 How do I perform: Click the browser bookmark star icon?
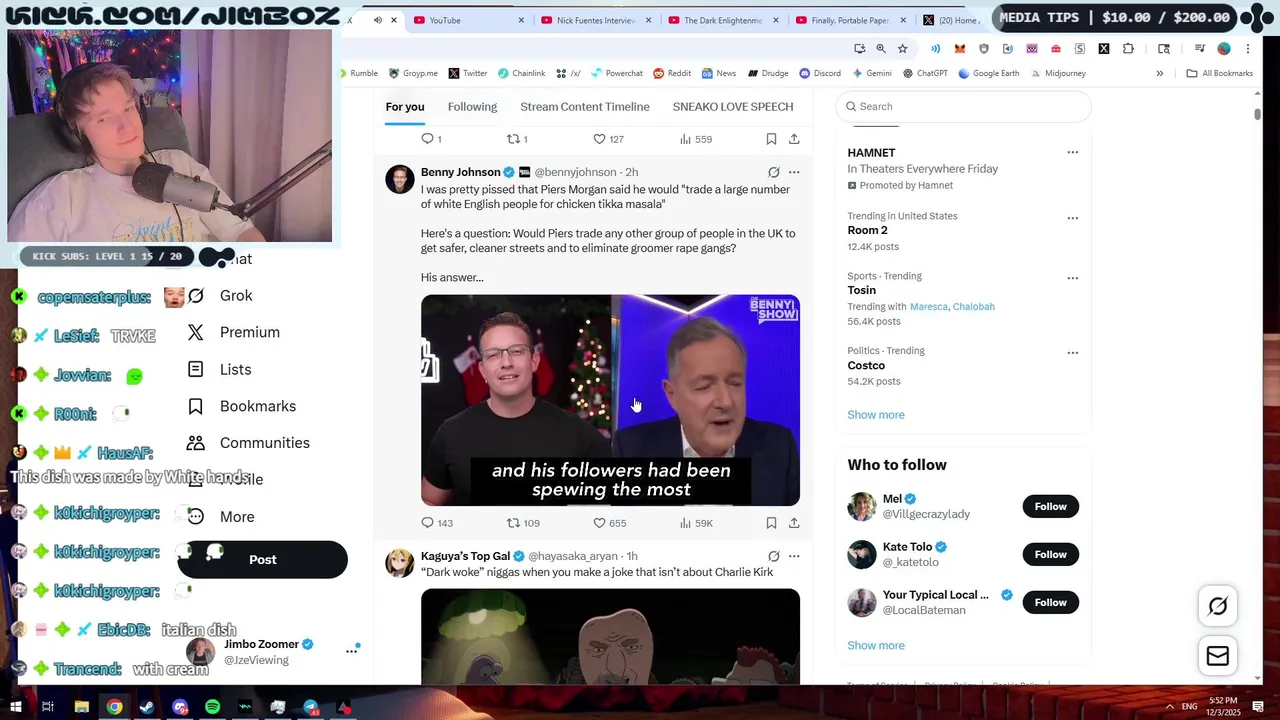tap(902, 48)
